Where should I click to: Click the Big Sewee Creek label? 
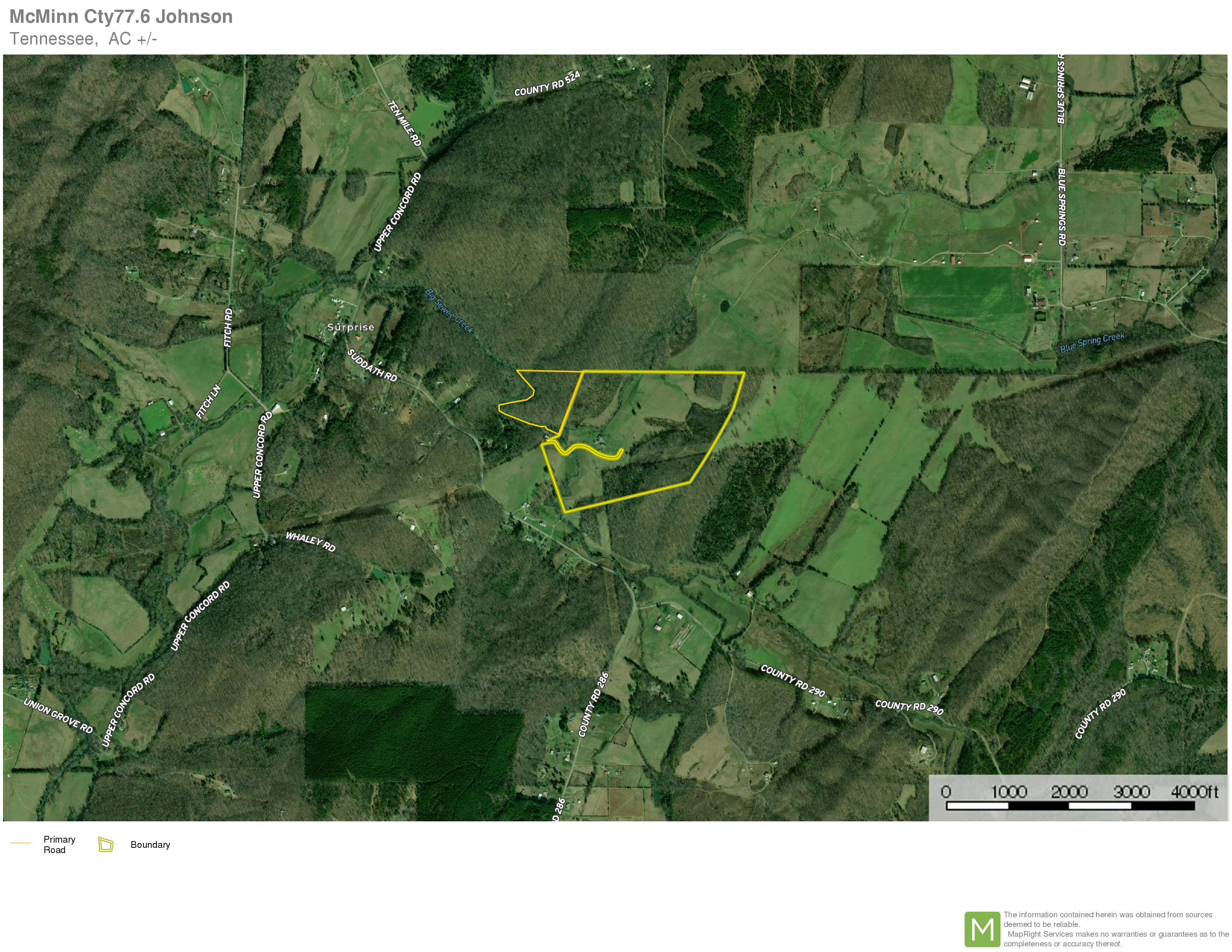(x=449, y=311)
